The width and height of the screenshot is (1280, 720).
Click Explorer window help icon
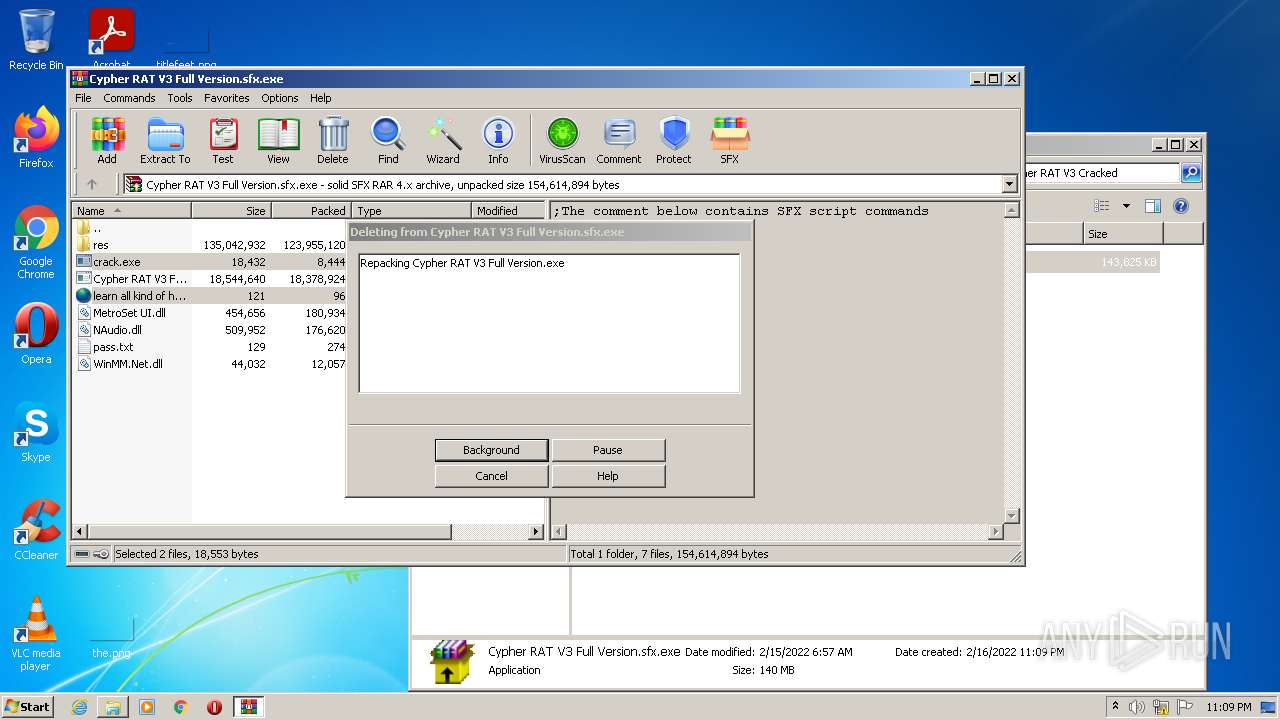1180,206
